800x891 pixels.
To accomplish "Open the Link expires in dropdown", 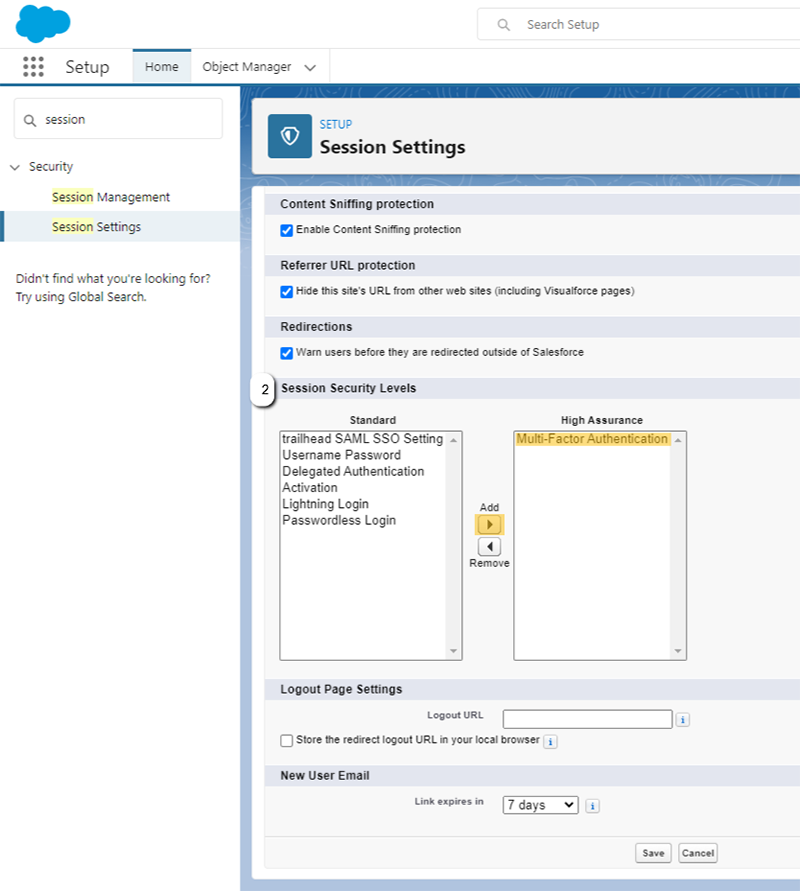I will [540, 805].
